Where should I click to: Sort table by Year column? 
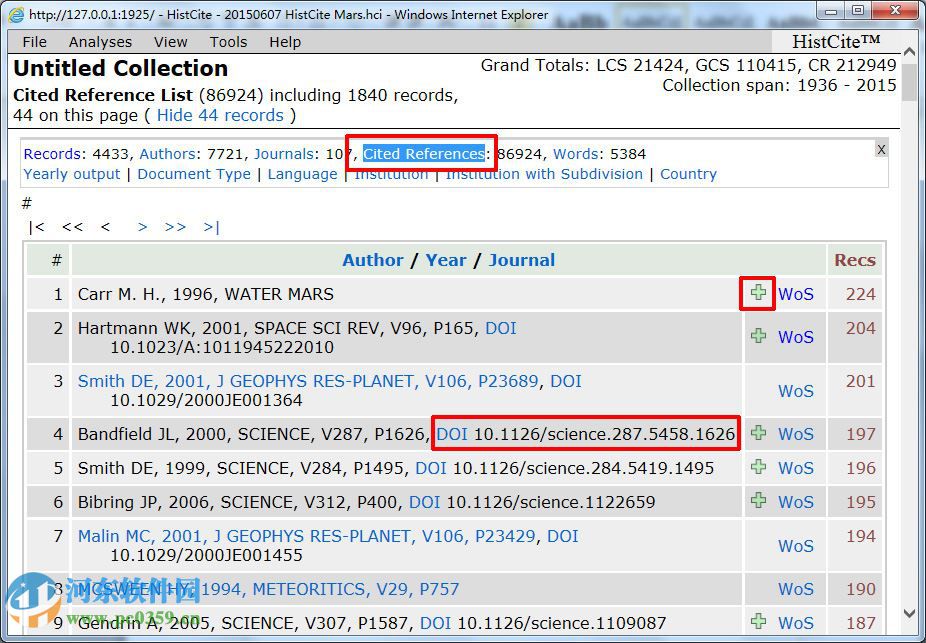pos(446,260)
